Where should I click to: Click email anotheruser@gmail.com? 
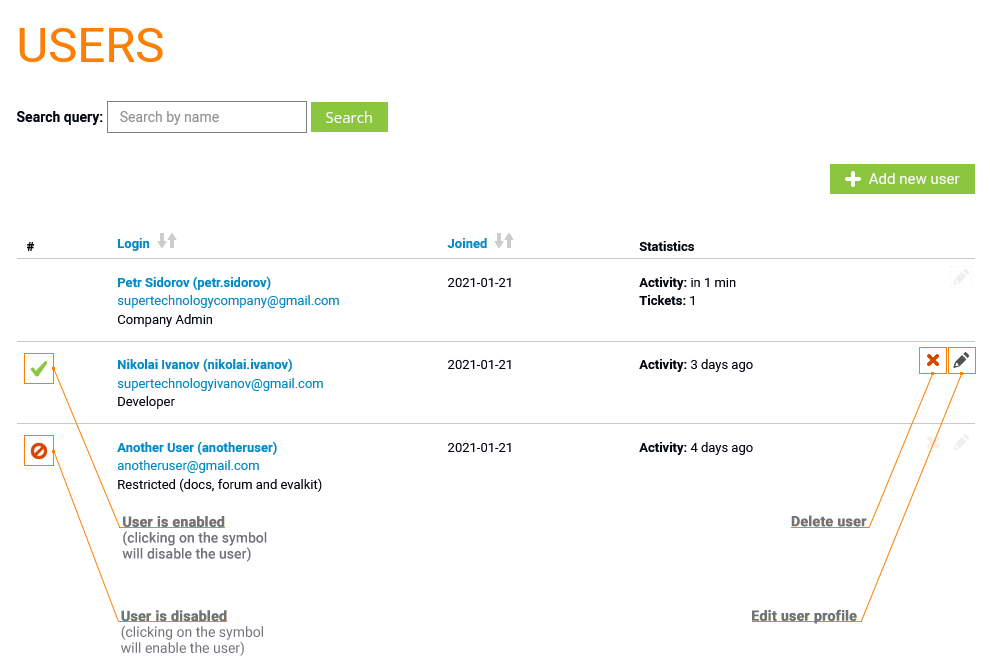click(188, 466)
